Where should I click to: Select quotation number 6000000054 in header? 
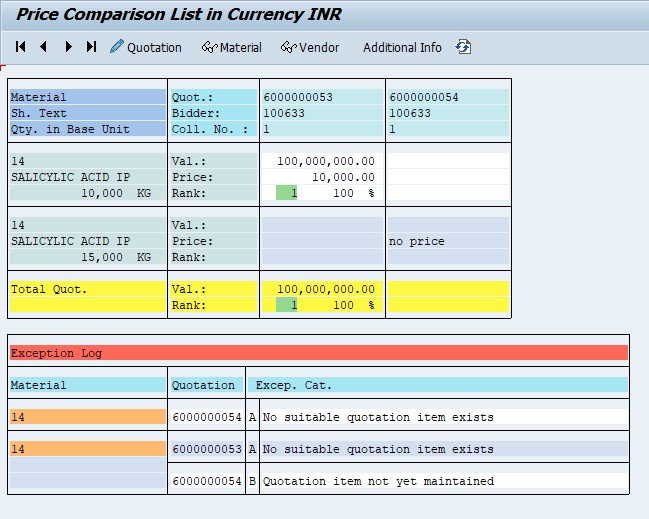tap(424, 97)
